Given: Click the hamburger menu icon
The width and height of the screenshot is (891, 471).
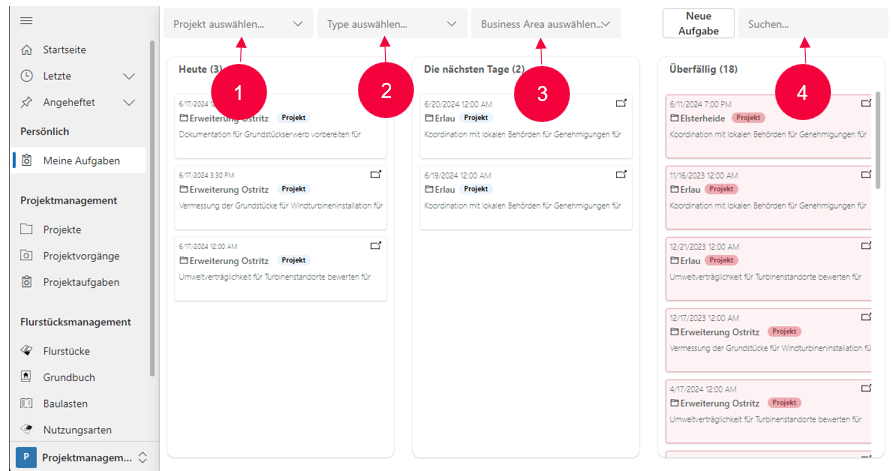Looking at the screenshot, I should coord(26,21).
